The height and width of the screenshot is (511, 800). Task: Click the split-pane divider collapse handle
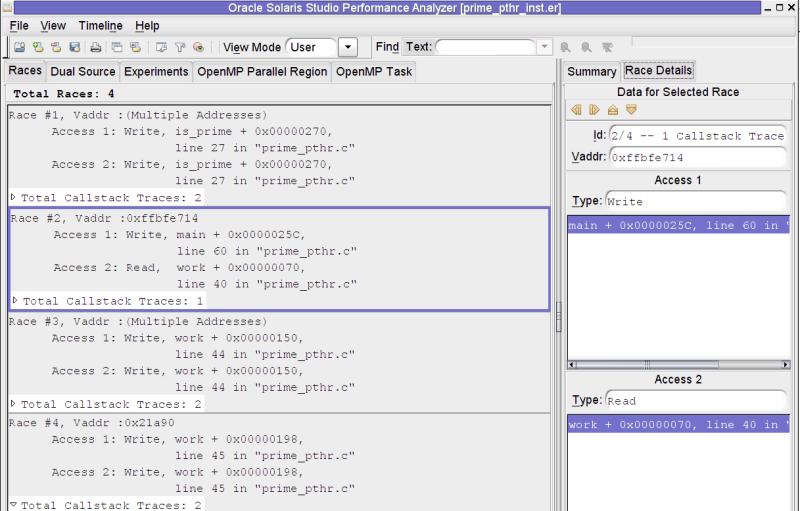click(559, 316)
